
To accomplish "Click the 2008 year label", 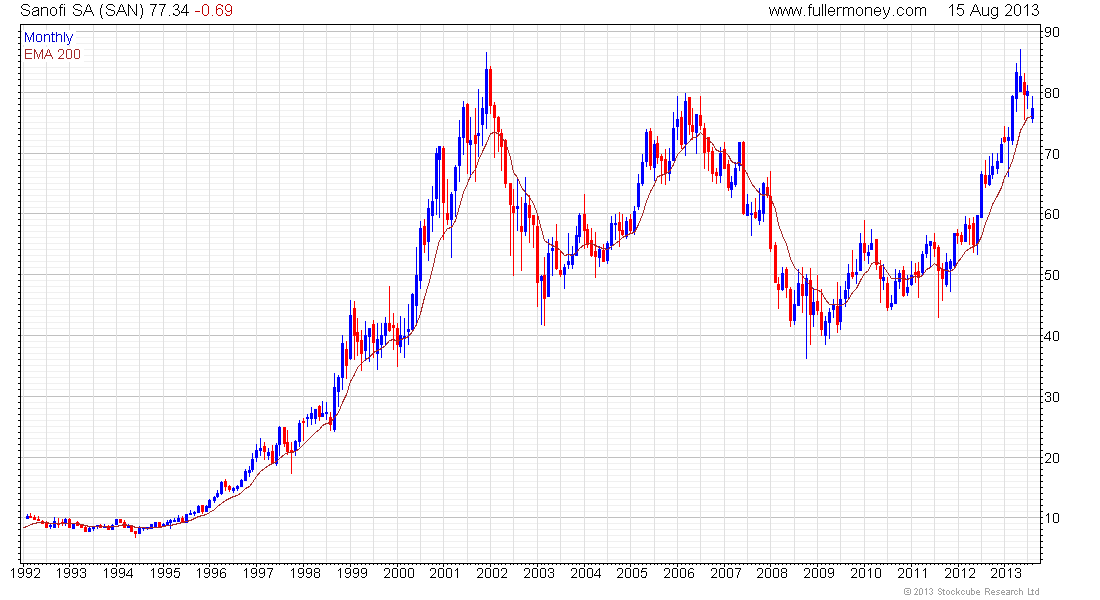I will [772, 573].
